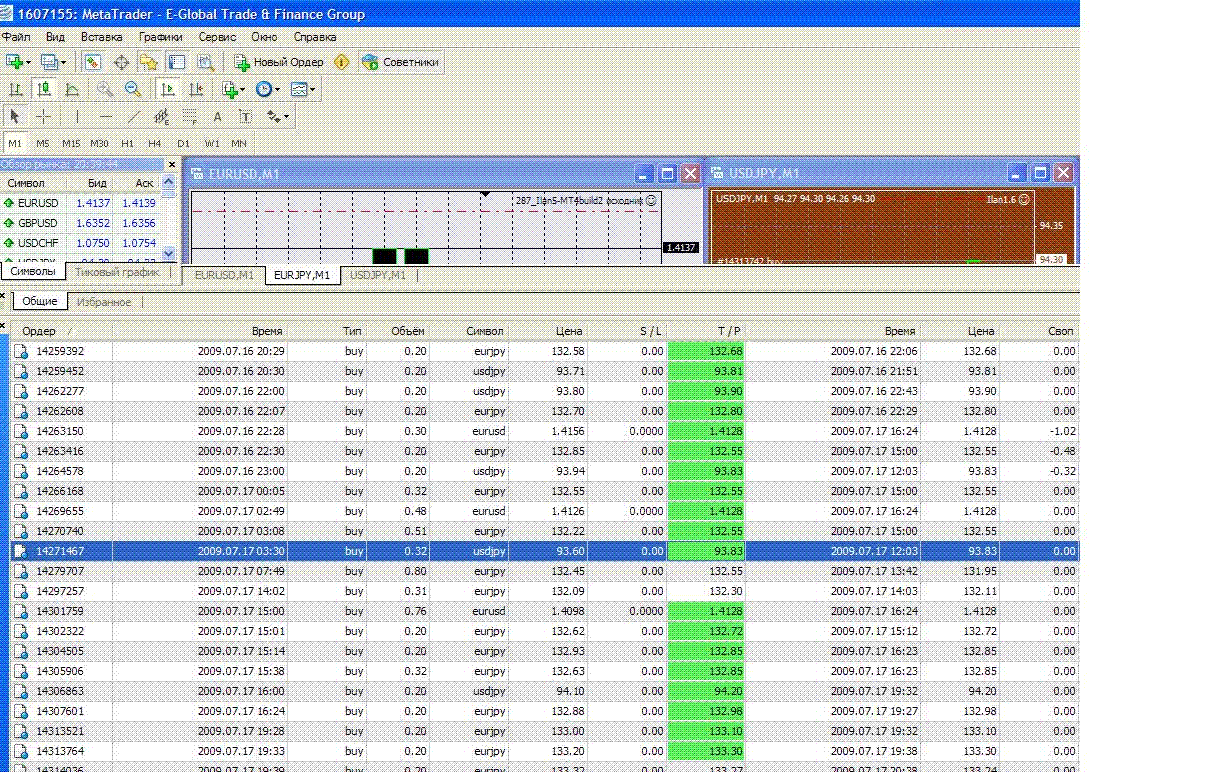
Task: Switch to the Тиковый график tab
Action: pos(117,272)
